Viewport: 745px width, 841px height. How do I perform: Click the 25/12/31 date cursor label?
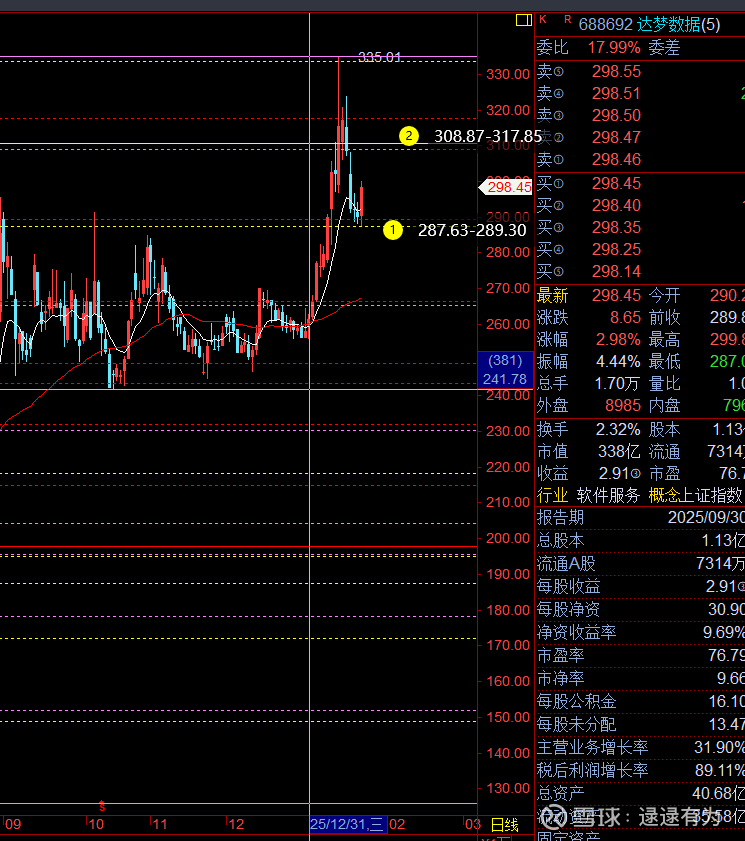click(x=348, y=824)
